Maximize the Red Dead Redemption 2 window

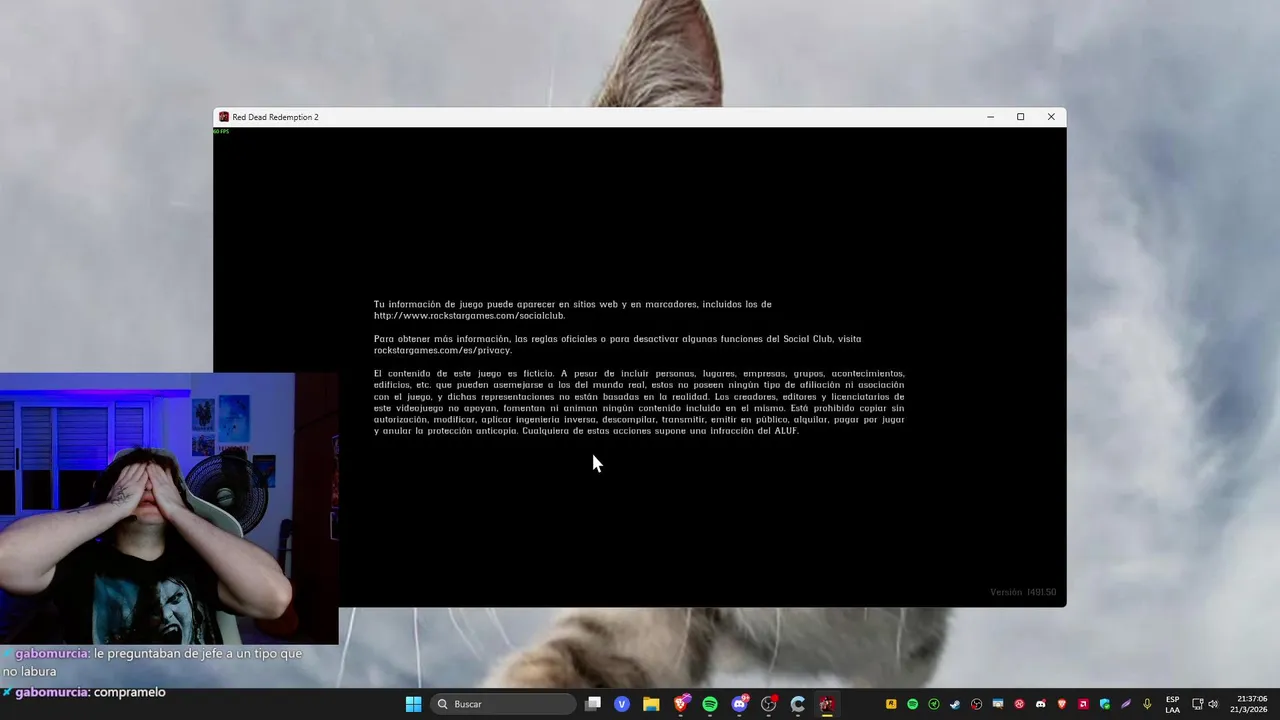[x=1020, y=117]
